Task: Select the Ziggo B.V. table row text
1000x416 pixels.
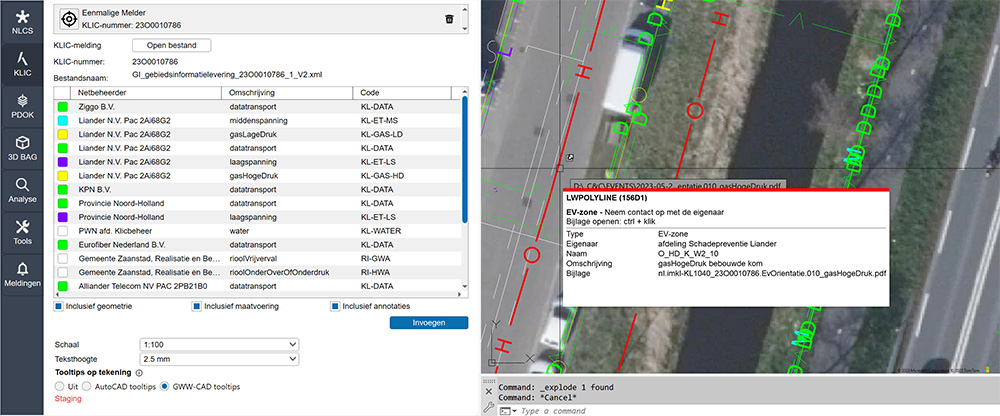Action: click(x=96, y=107)
